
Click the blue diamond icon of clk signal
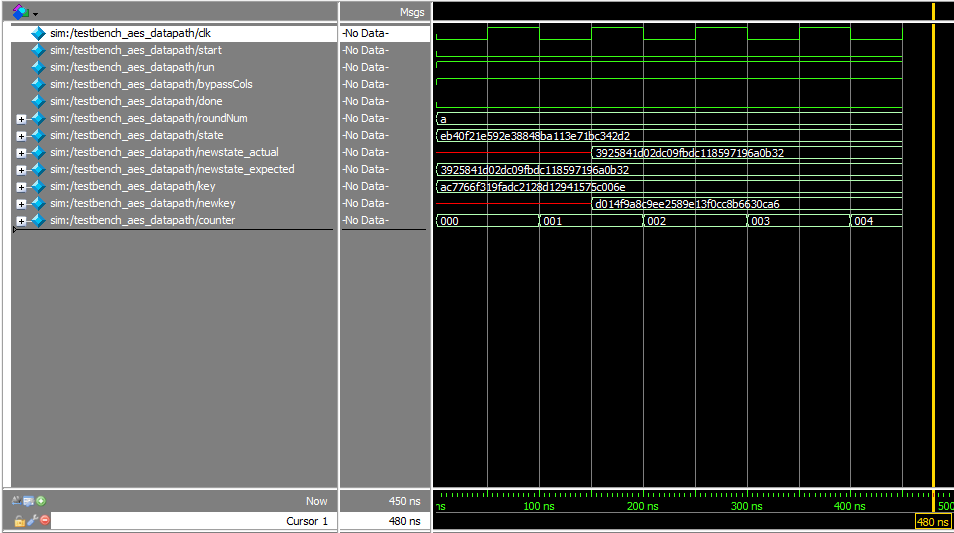click(38, 33)
